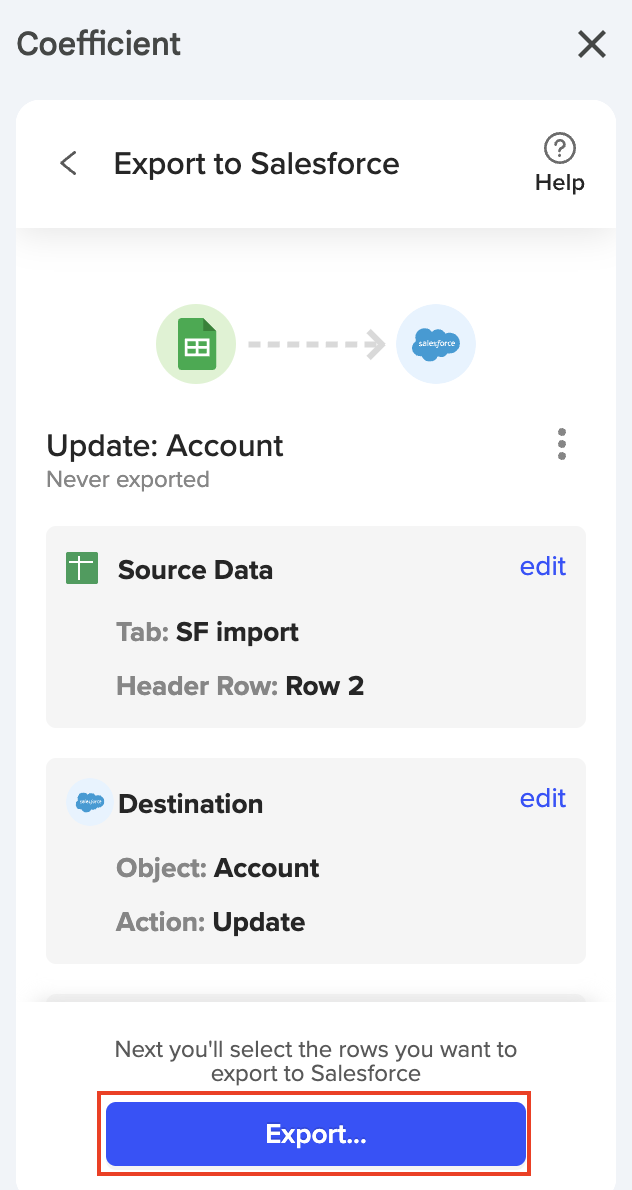Screen dimensions: 632x1190
Task: Click the green Google Sheets icon
Action: 196,345
